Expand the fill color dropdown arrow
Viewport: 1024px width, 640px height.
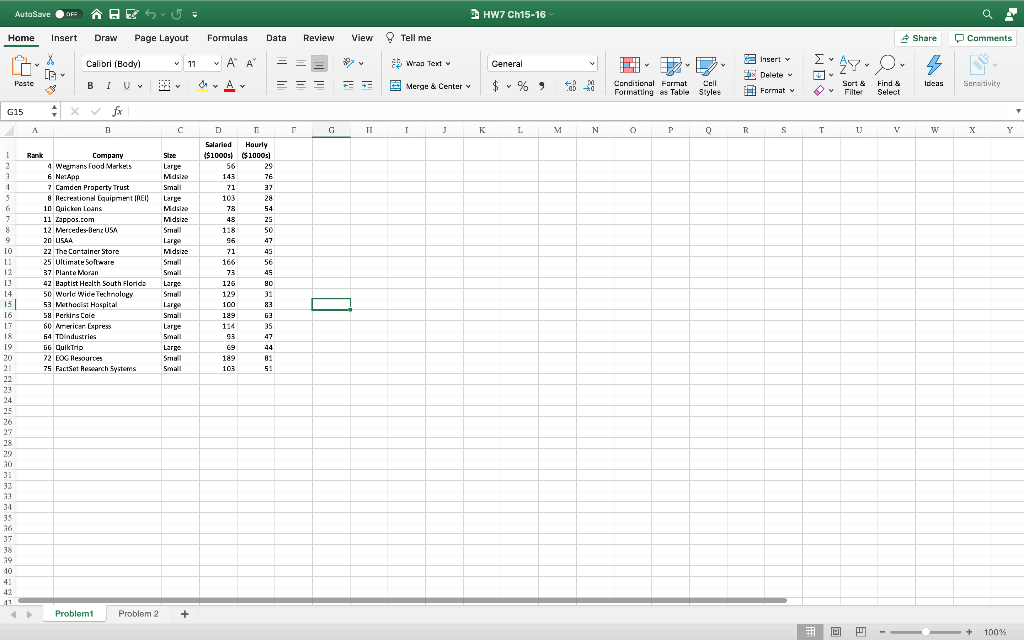click(x=216, y=86)
